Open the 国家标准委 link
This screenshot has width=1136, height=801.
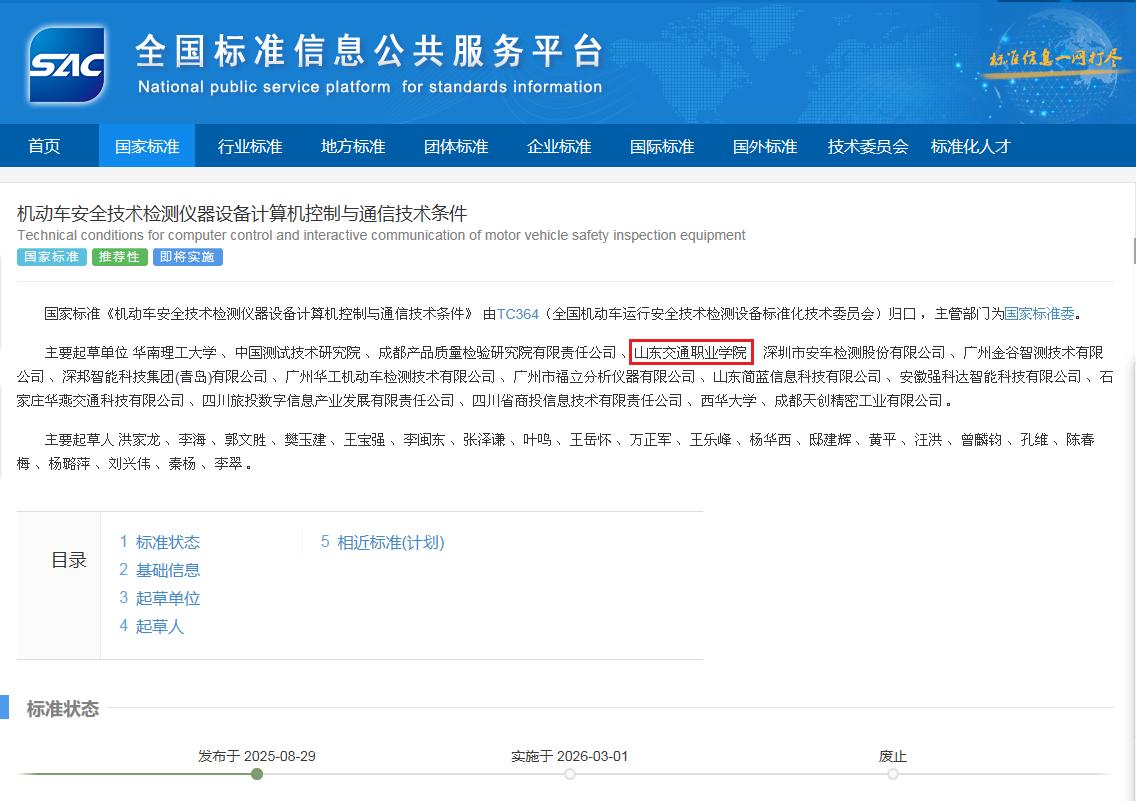[1039, 313]
